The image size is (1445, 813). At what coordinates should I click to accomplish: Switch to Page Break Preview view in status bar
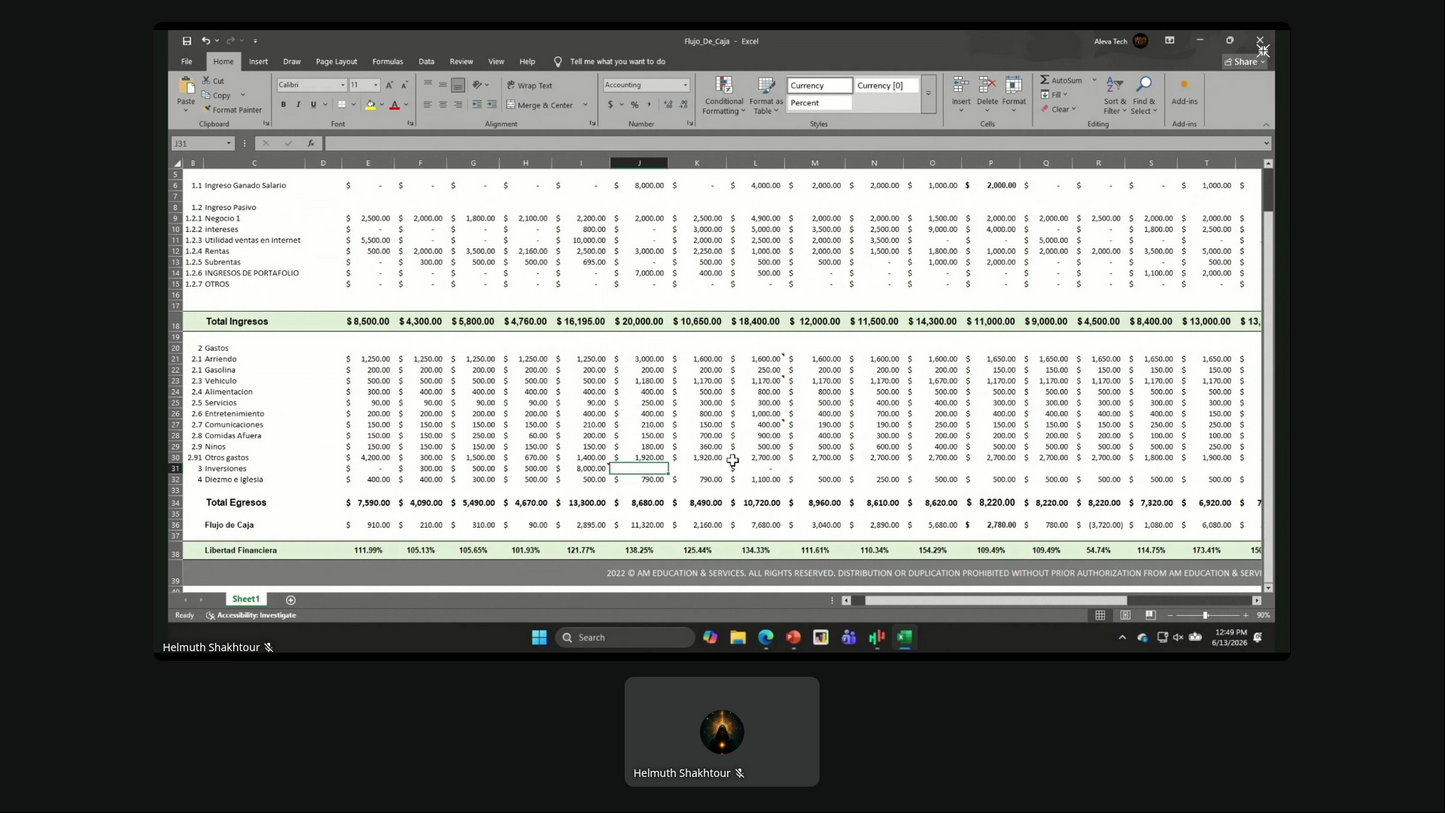pyautogui.click(x=1150, y=615)
